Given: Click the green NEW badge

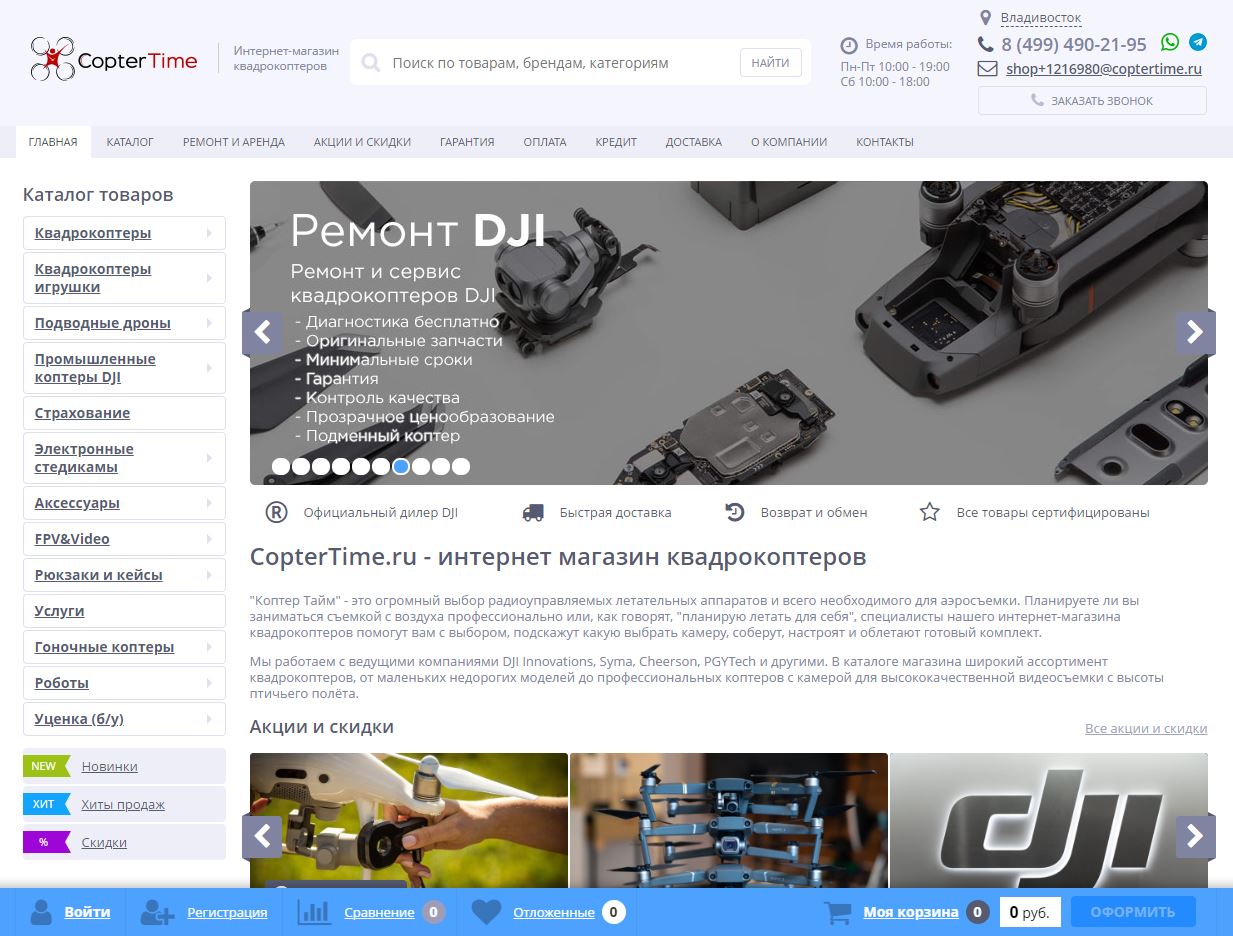Looking at the screenshot, I should click(x=46, y=766).
